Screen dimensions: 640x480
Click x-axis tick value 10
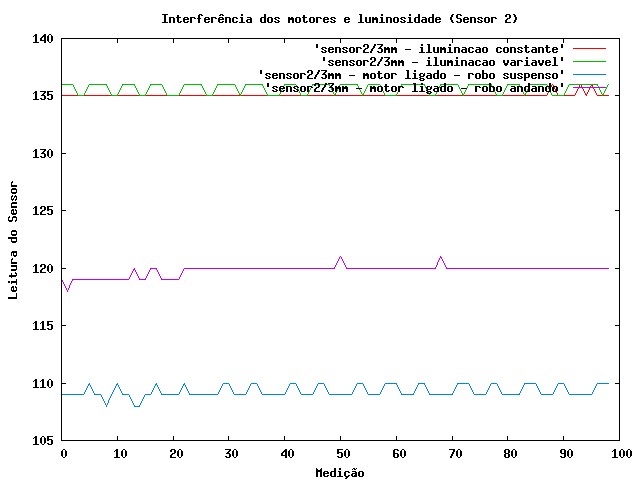(120, 454)
